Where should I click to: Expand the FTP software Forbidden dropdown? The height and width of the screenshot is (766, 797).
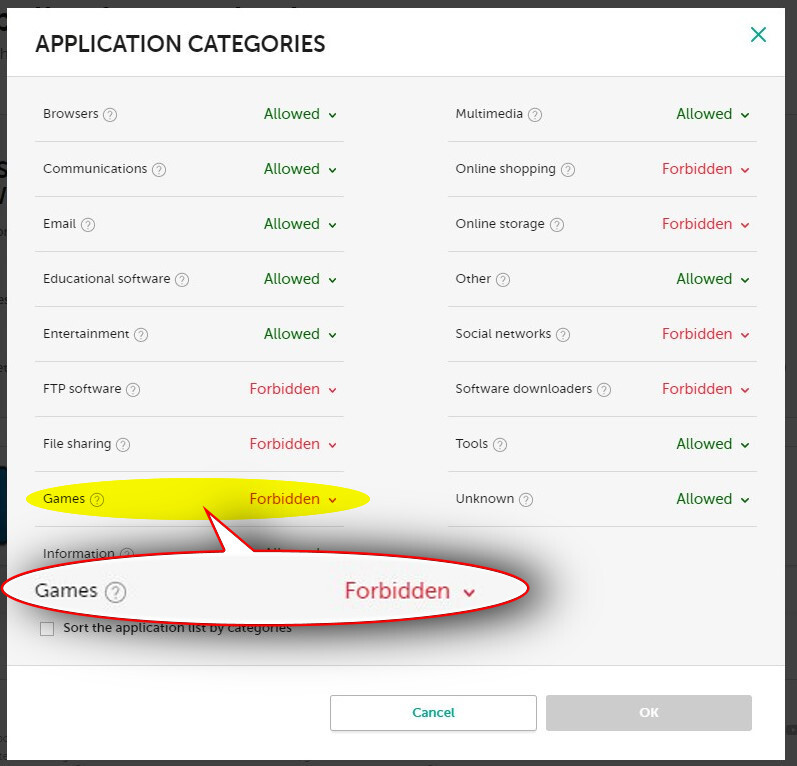293,389
